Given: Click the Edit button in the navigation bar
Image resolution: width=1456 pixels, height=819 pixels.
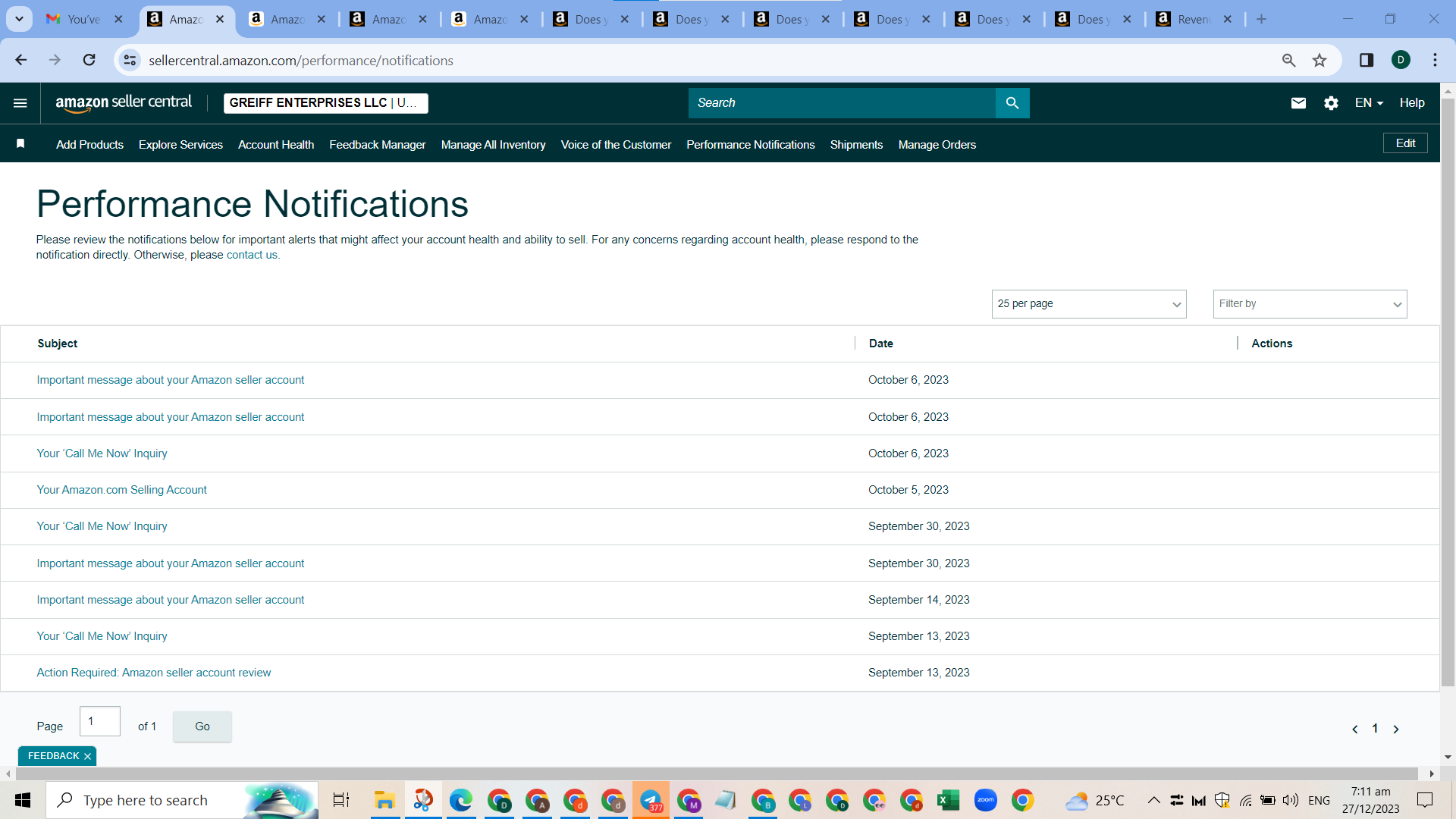Looking at the screenshot, I should click(1405, 143).
